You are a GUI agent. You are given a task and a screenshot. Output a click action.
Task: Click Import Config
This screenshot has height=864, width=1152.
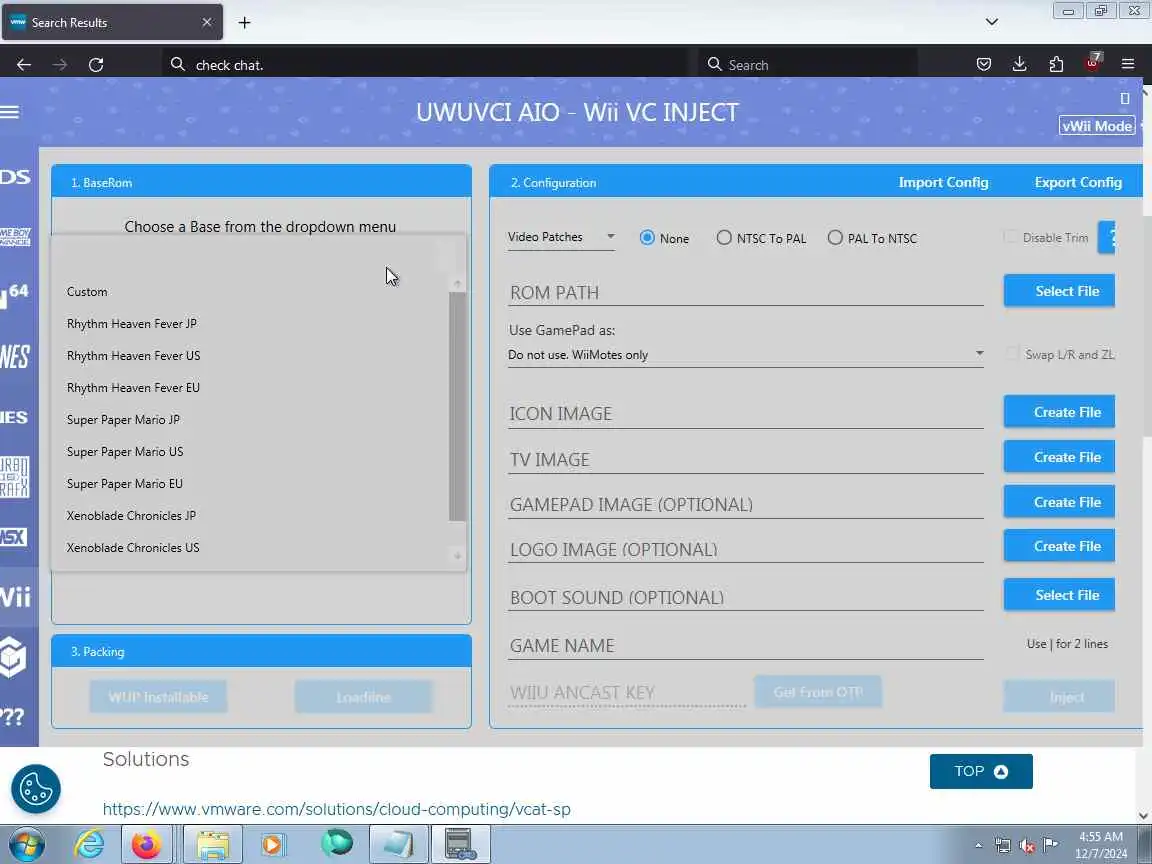tap(943, 182)
